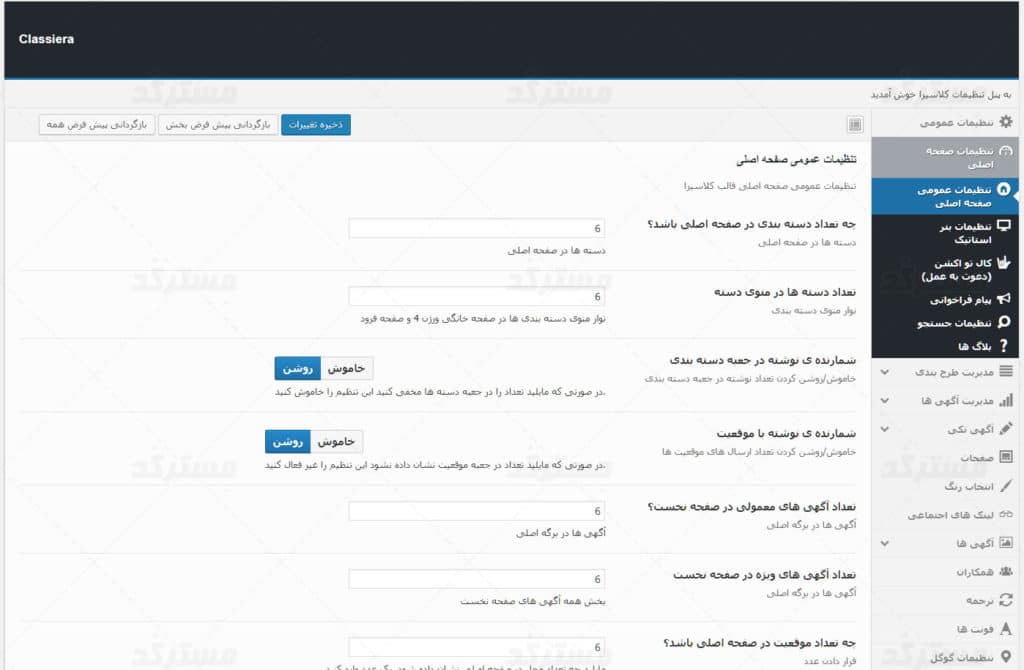The height and width of the screenshot is (670, 1024).
Task: Click the welcome text به پنل تنظیمات کلاسیرا خوش آمدید
Action: click(941, 95)
